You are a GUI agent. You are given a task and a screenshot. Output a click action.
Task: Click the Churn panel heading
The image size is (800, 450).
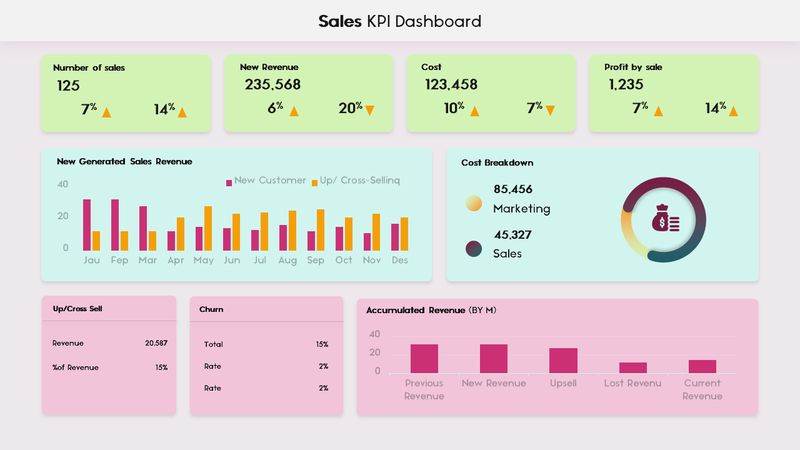[x=211, y=309]
